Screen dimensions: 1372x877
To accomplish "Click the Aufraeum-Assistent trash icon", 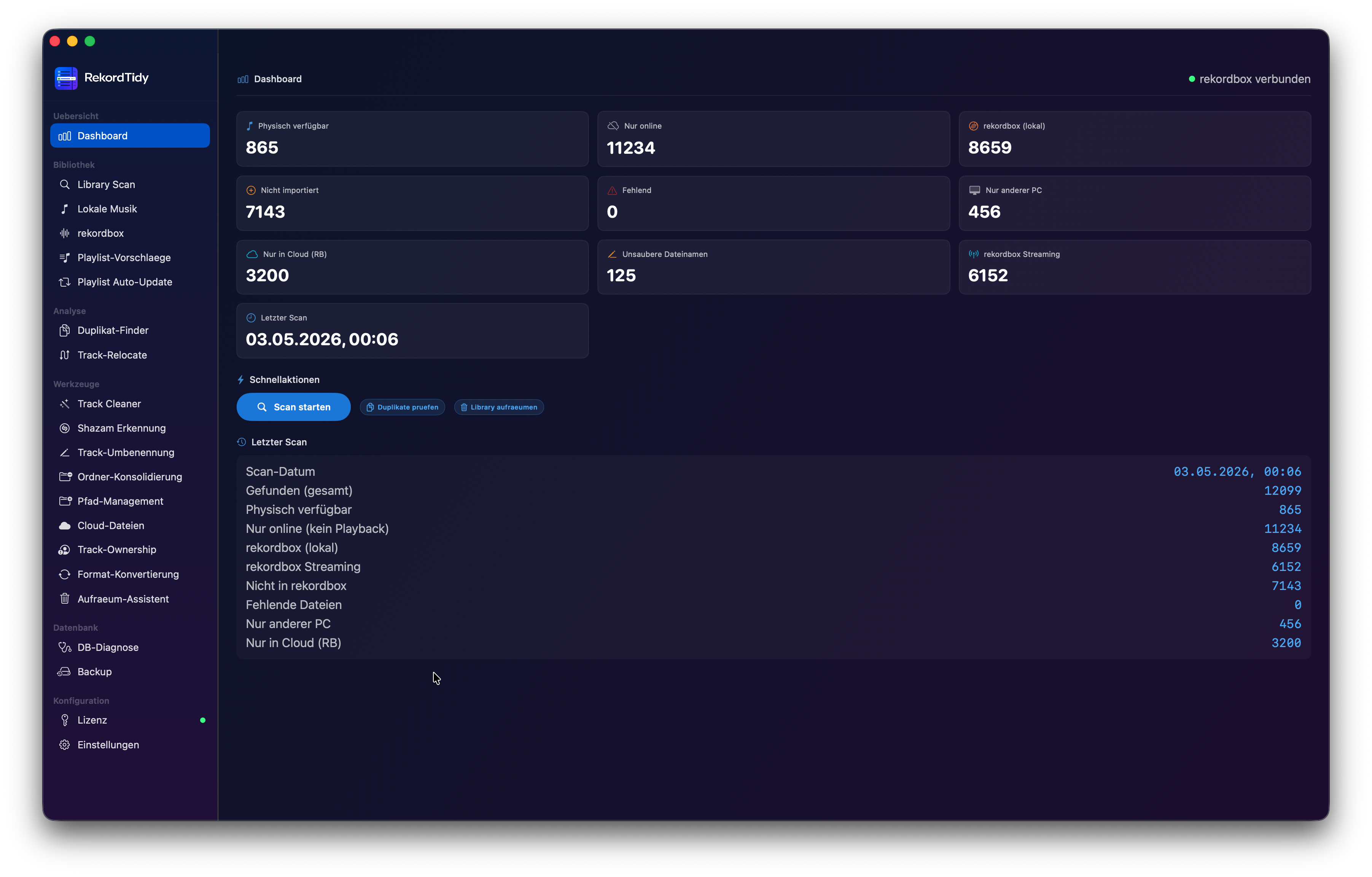I will [65, 599].
